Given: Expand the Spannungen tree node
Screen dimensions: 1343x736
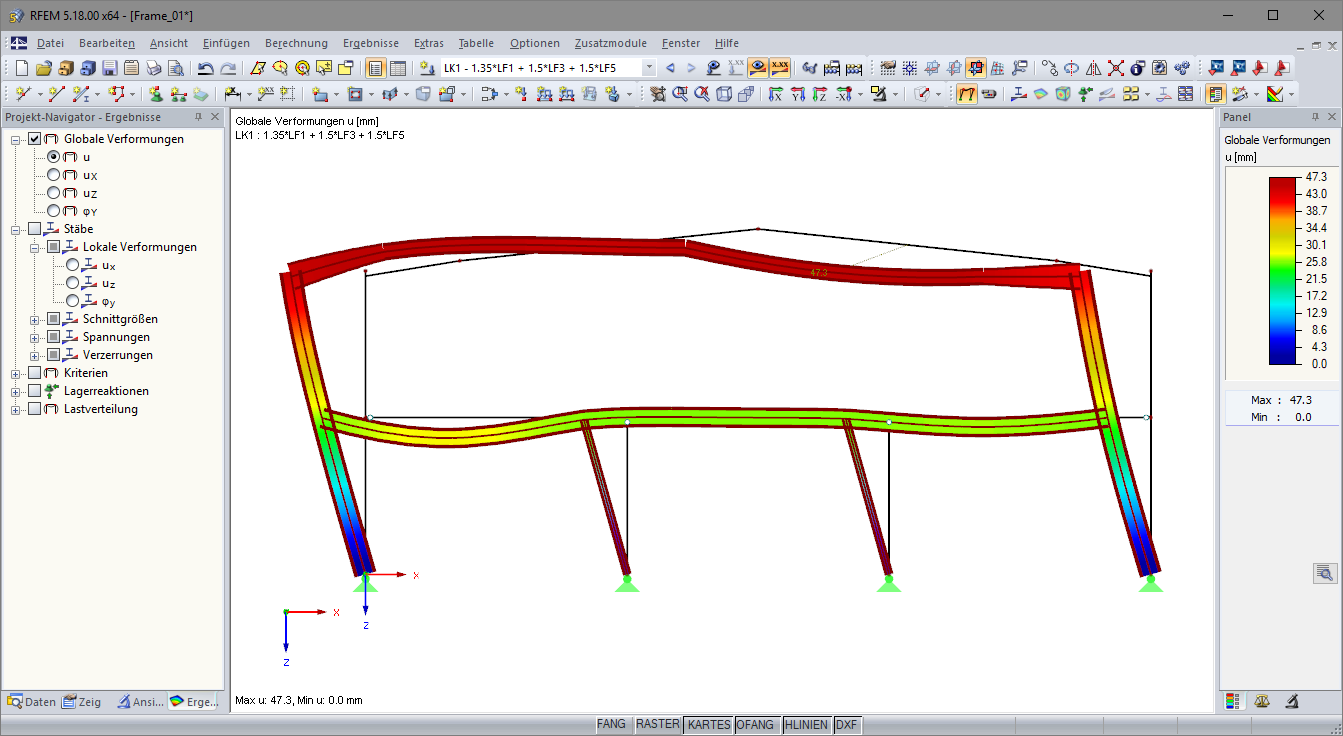Looking at the screenshot, I should pos(35,337).
